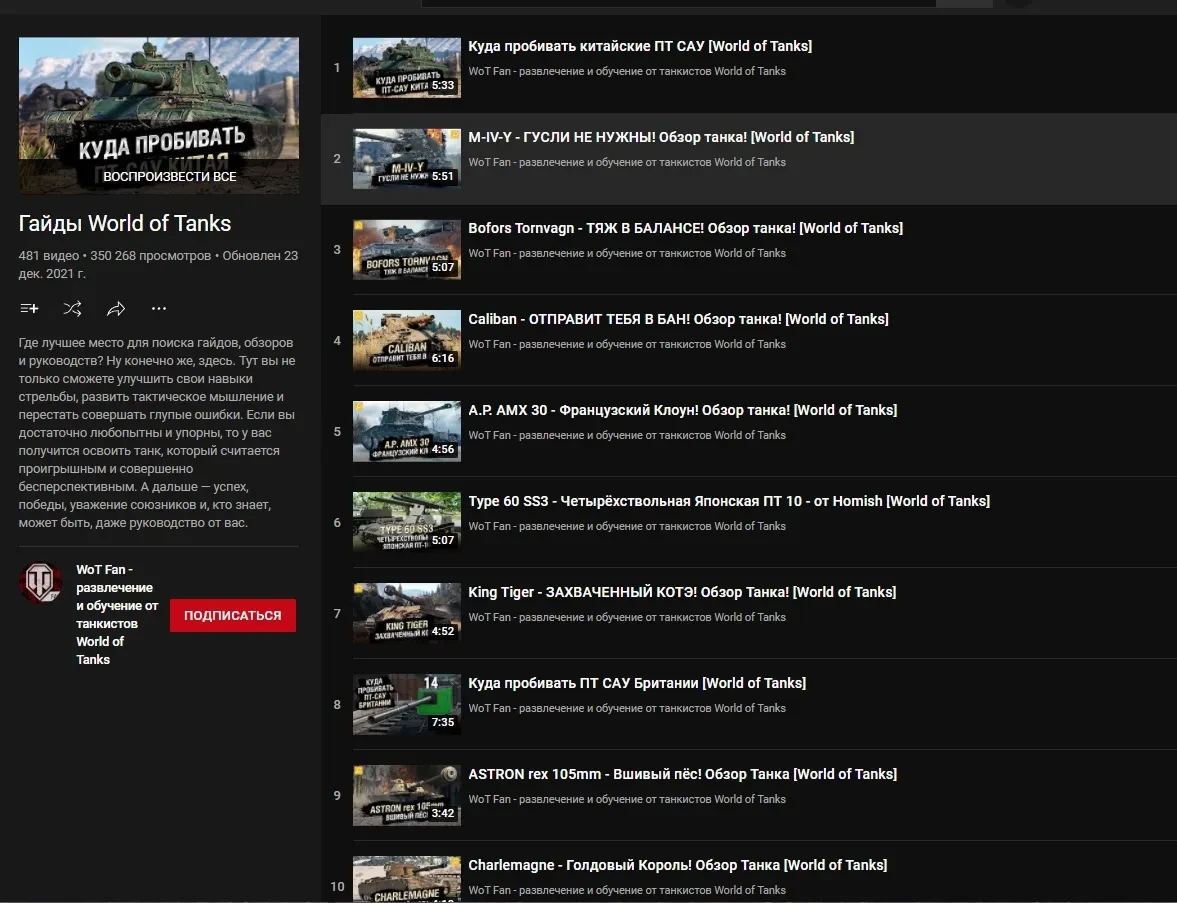Click King Tiger video thumbnail
This screenshot has height=903, width=1177.
pyautogui.click(x=406, y=614)
